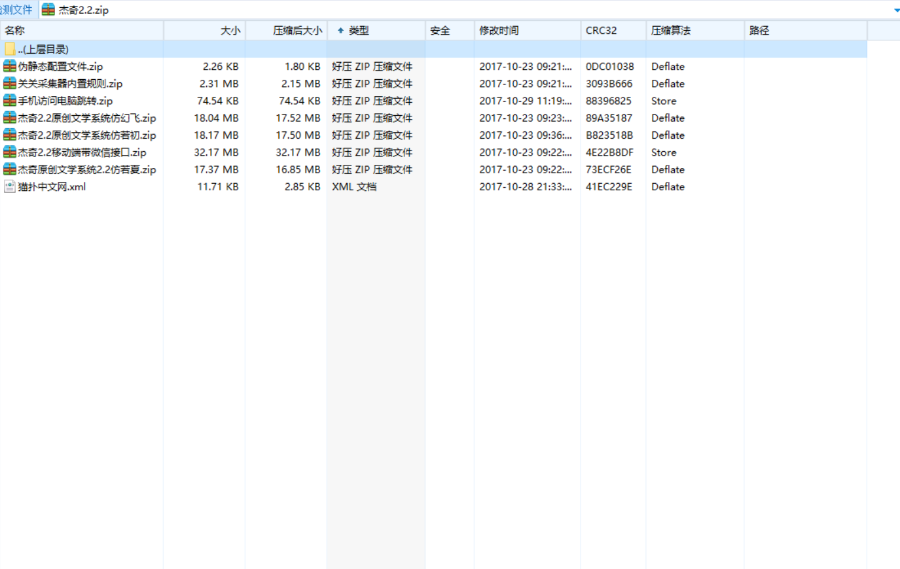Viewport: 900px width, 569px height.
Task: Select file 关关采集器内置规则.zip
Action: (70, 84)
